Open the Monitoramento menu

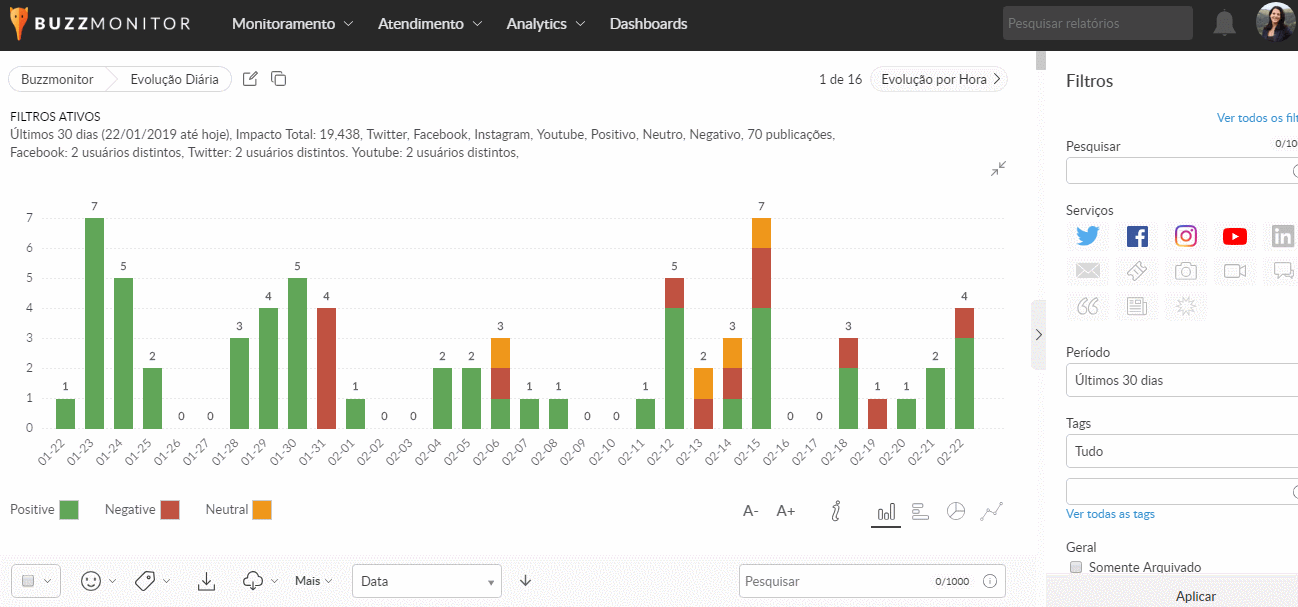(292, 24)
